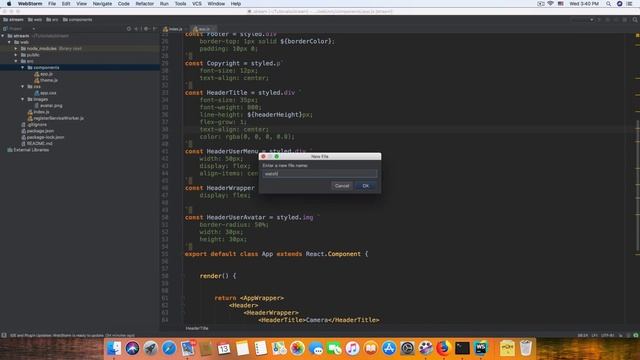Image resolution: width=640 pixels, height=360 pixels.
Task: Click the components breadcrumb in navigation bar
Action: pos(78,20)
